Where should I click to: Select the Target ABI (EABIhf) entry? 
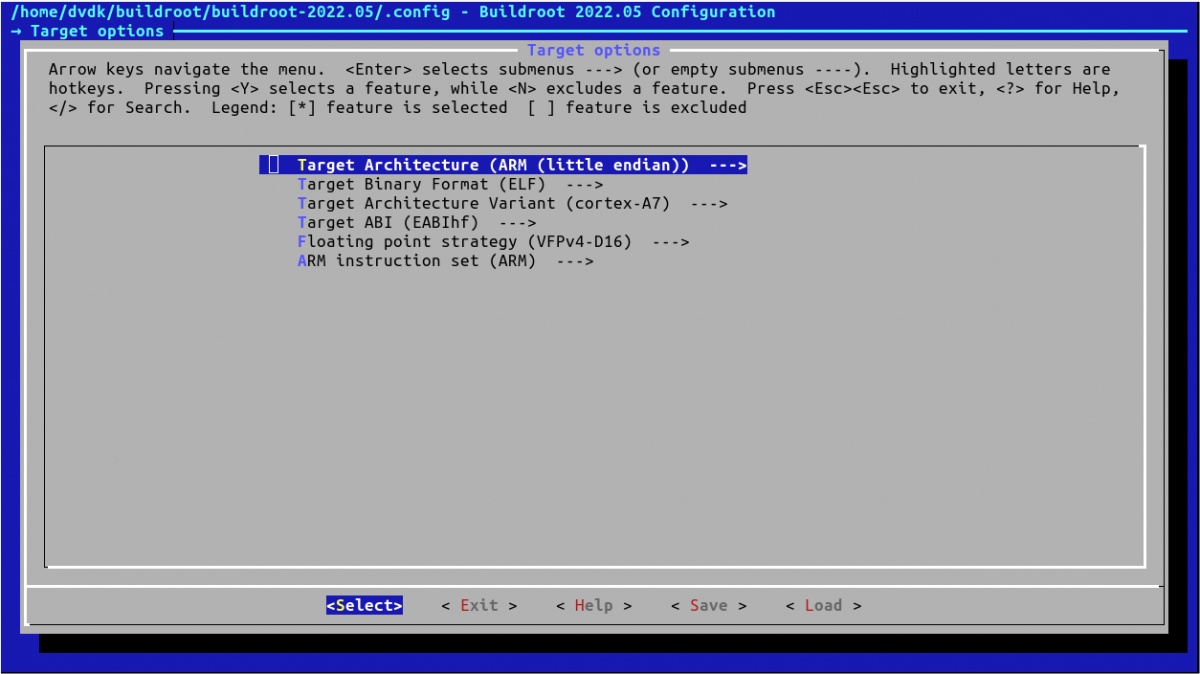click(388, 222)
